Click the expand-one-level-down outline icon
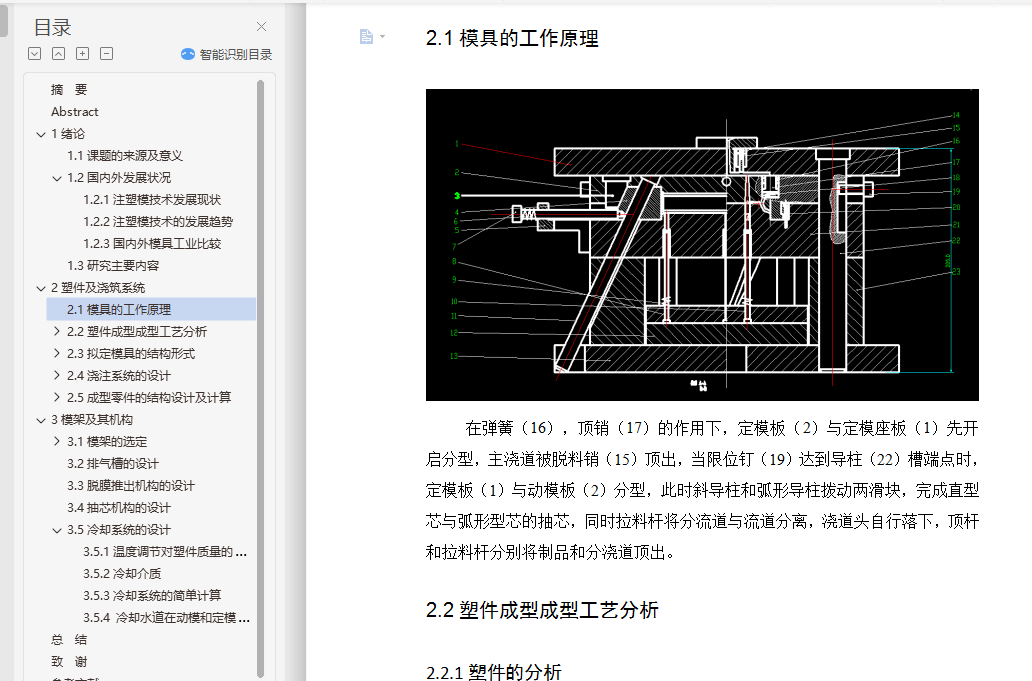1032x681 pixels. (35, 54)
